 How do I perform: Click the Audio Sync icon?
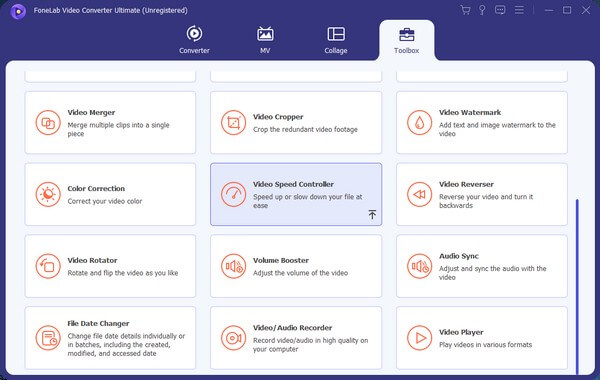[419, 266]
